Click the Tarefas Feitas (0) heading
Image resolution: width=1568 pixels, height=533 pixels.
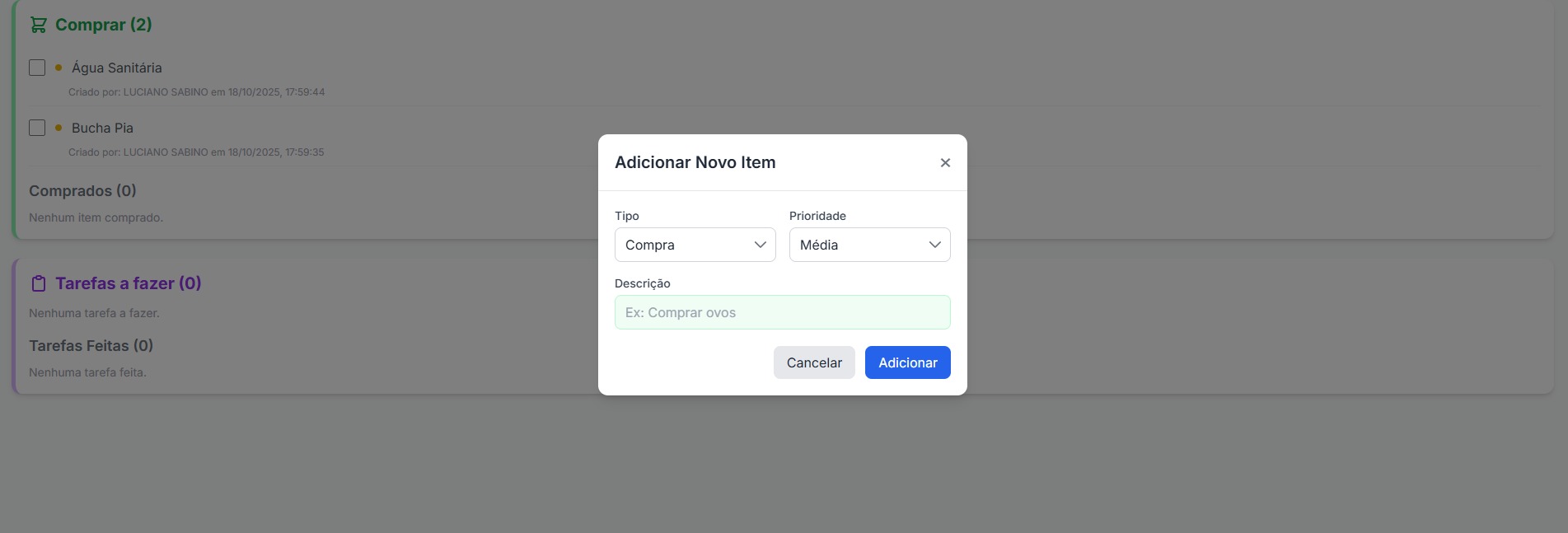coord(91,345)
